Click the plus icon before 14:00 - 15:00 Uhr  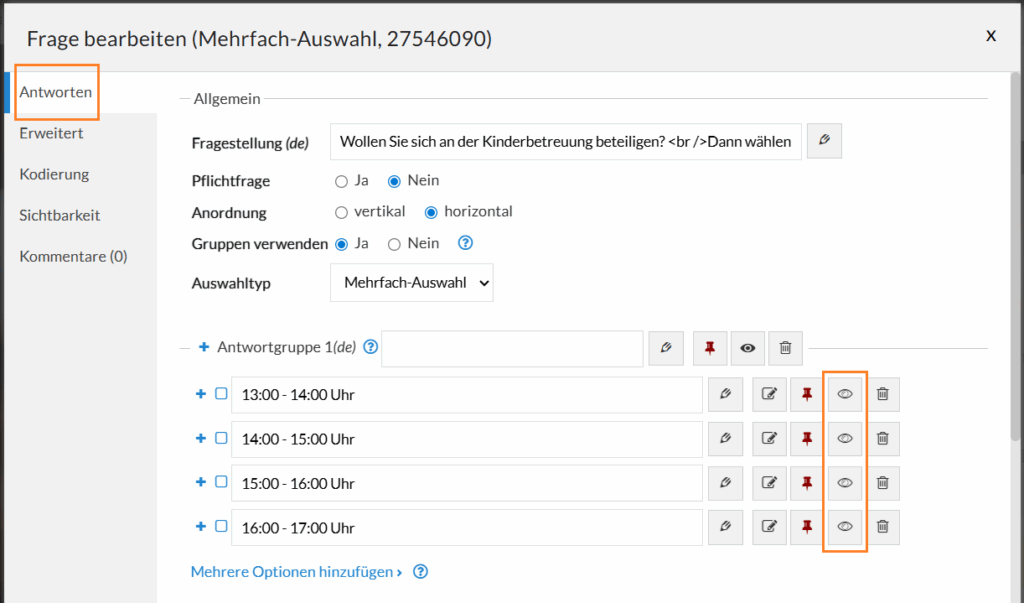click(x=201, y=439)
